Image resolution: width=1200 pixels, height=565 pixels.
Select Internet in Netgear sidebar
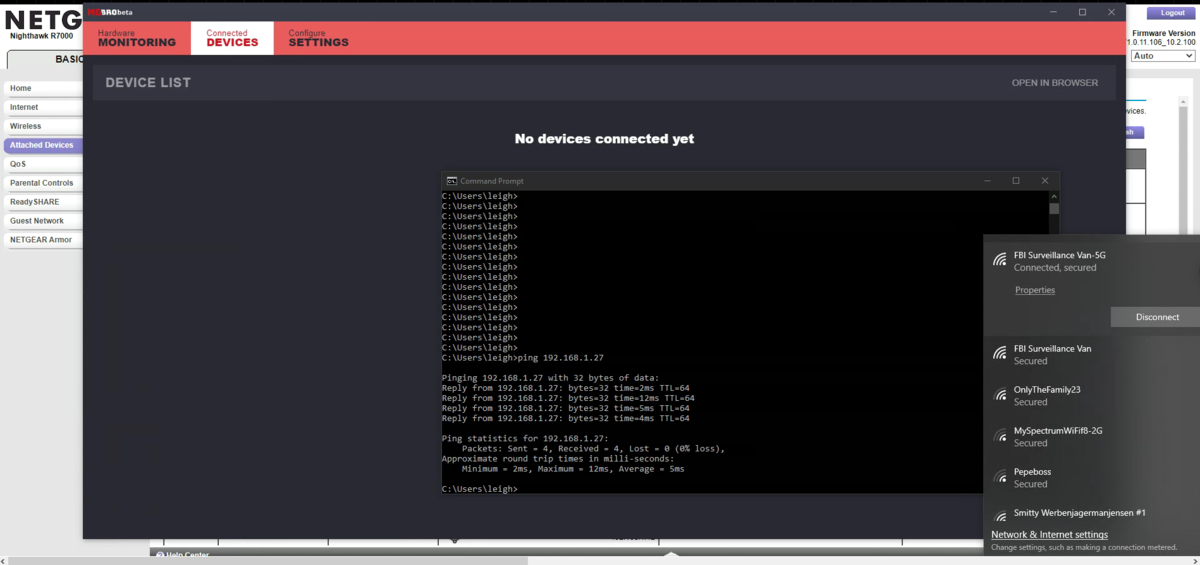click(44, 107)
